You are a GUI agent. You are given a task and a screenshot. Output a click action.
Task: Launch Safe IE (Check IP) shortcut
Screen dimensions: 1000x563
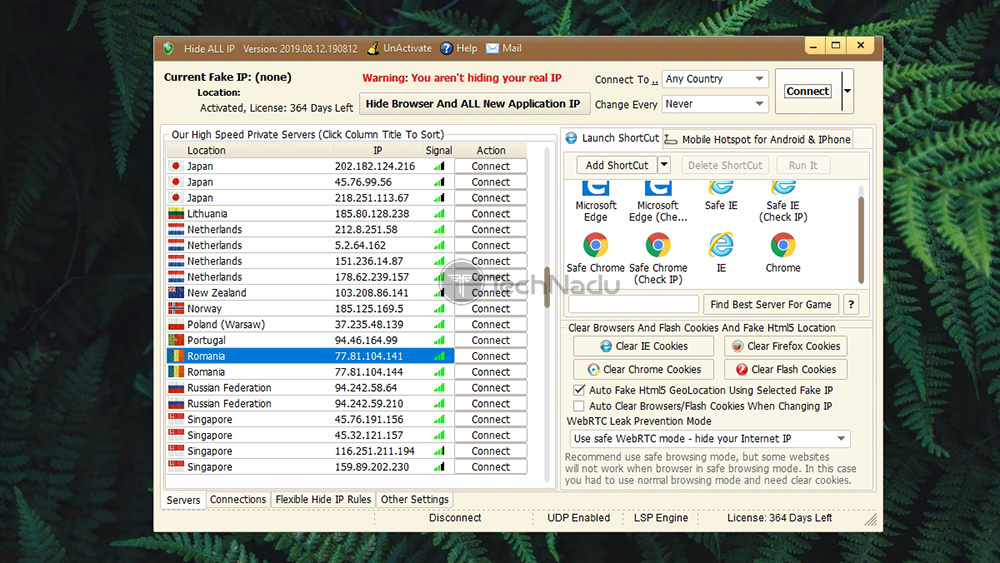coord(783,201)
